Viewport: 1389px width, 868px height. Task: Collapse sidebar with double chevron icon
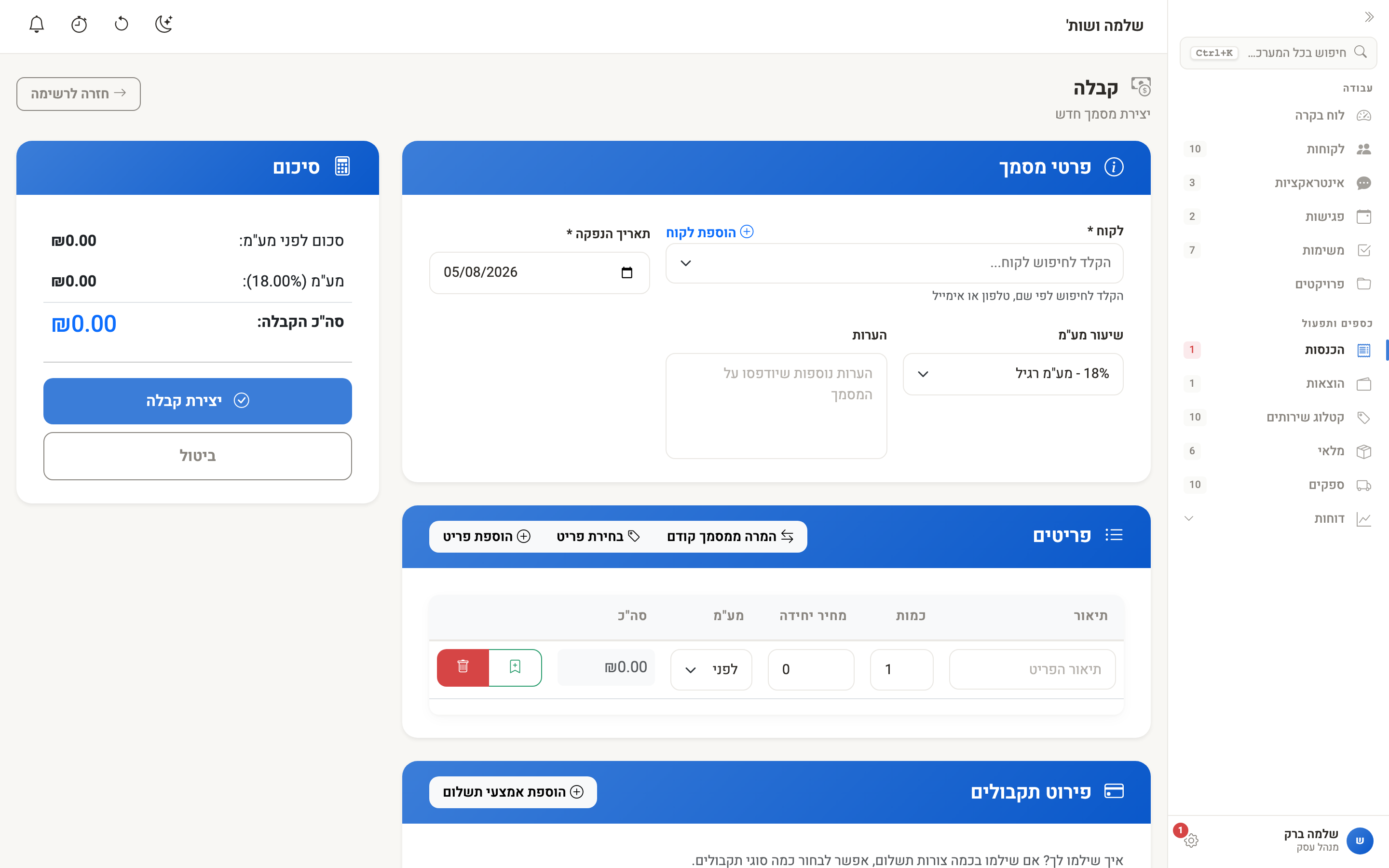(x=1369, y=17)
